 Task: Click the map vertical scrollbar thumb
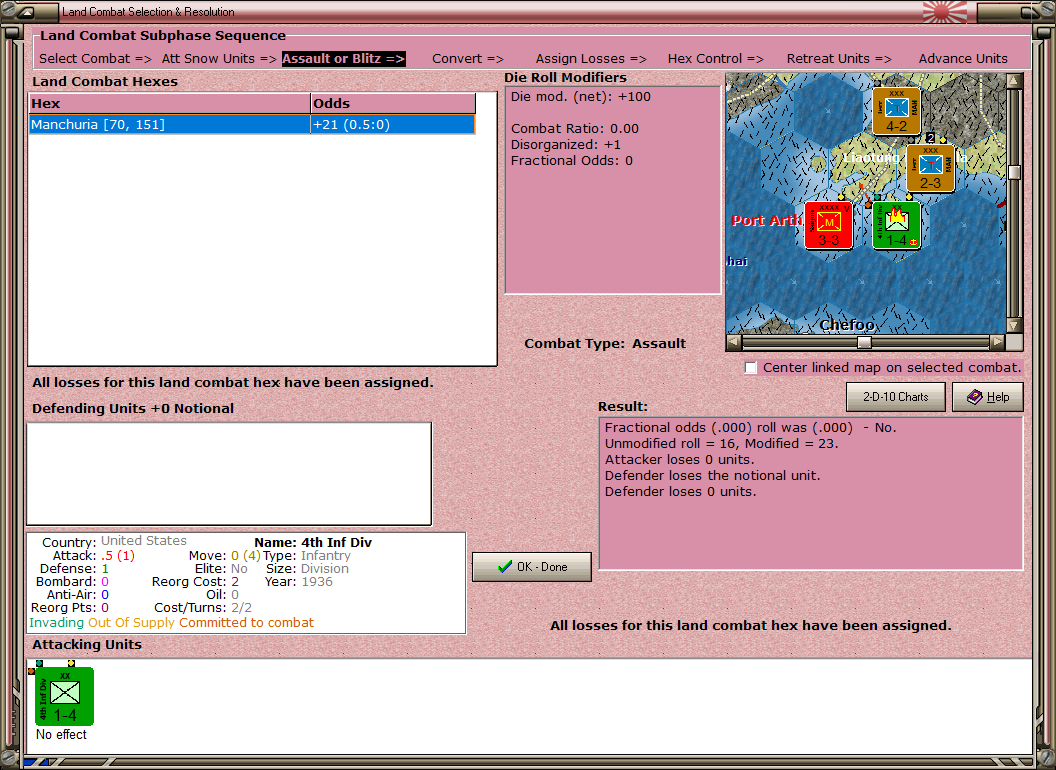(x=1014, y=172)
